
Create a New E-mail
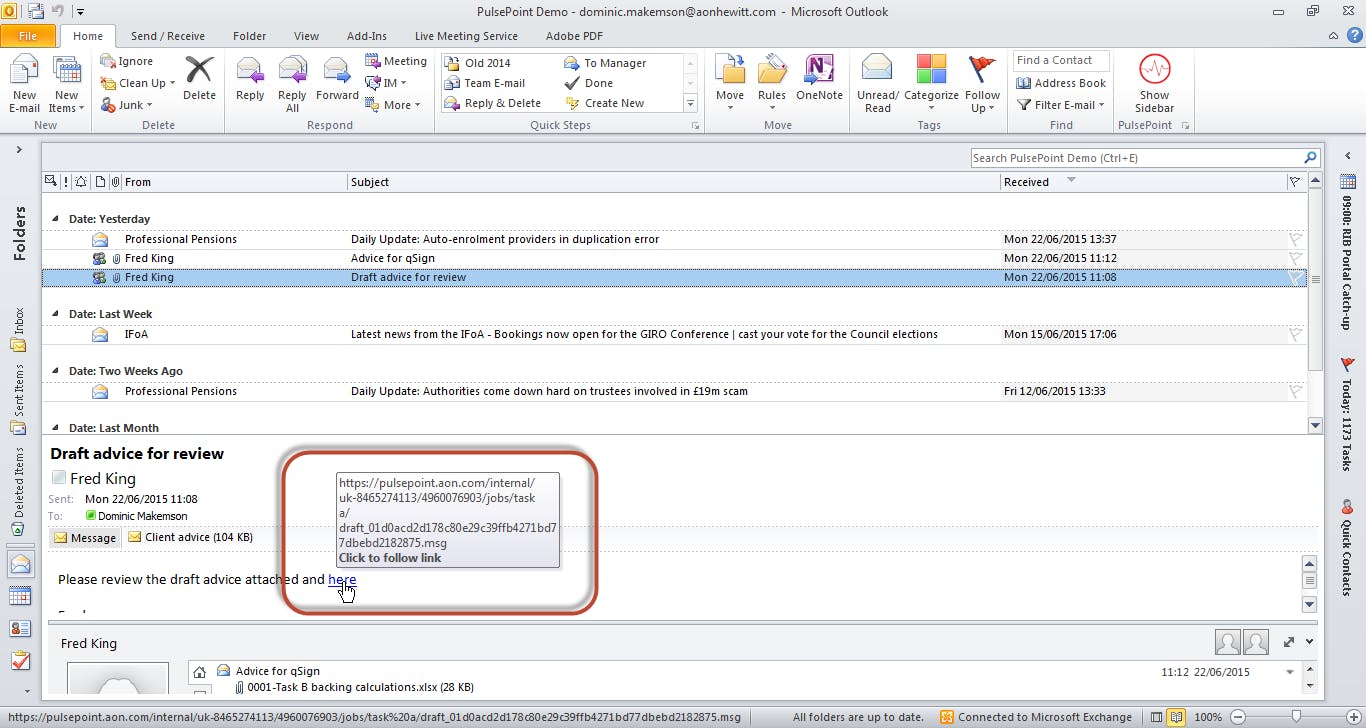click(x=24, y=85)
